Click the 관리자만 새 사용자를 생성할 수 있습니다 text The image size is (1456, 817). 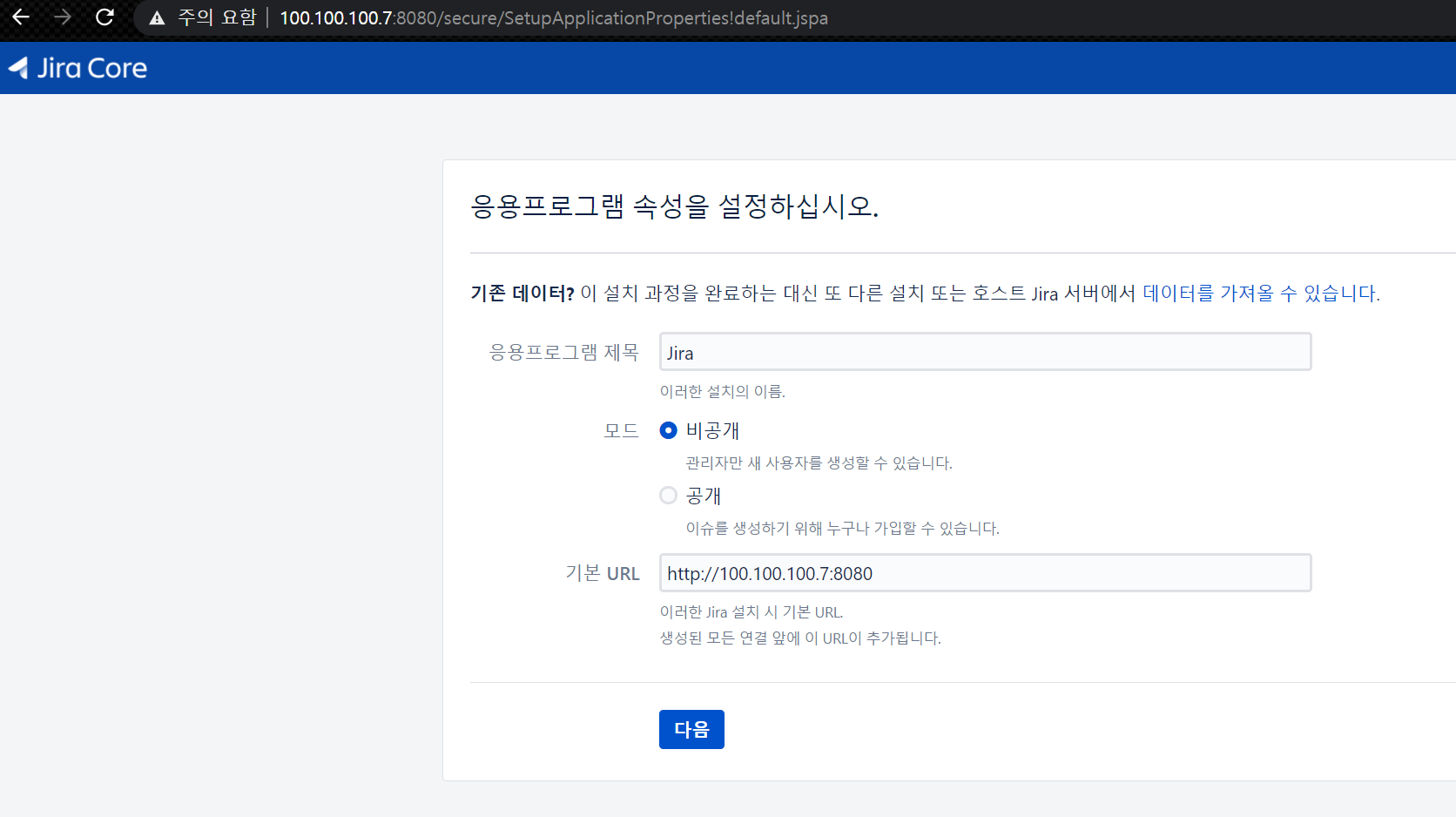pyautogui.click(x=819, y=463)
